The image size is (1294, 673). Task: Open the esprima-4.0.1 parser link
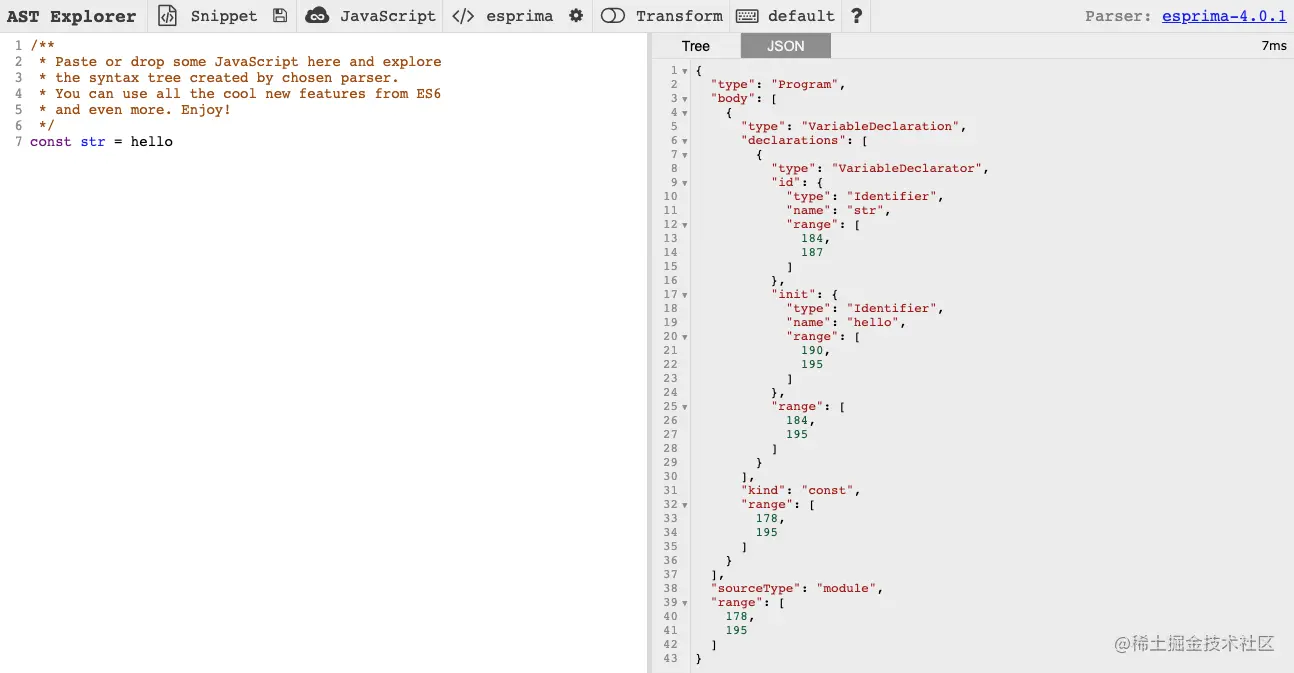coord(1224,16)
